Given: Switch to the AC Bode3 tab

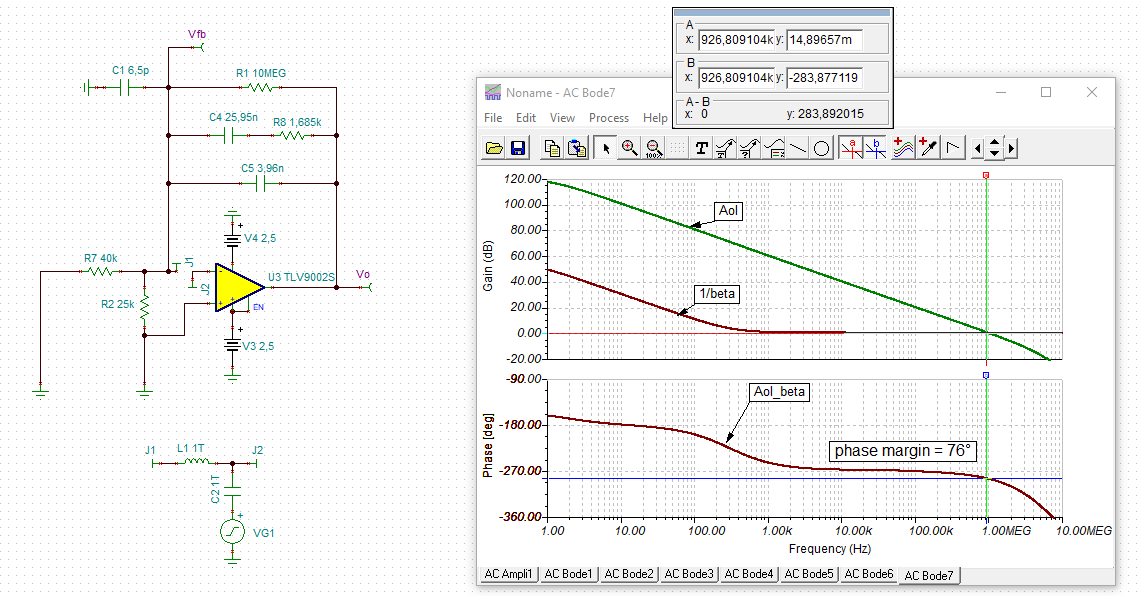Looking at the screenshot, I should coord(689,574).
